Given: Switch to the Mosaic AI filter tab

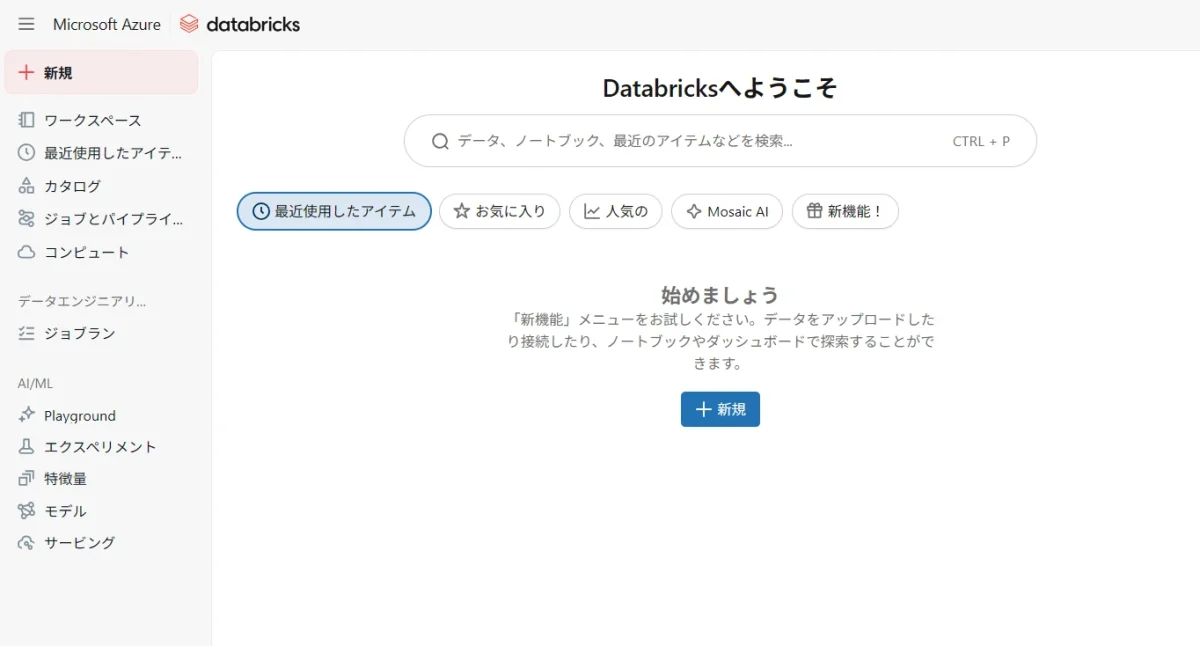Looking at the screenshot, I should pos(727,211).
